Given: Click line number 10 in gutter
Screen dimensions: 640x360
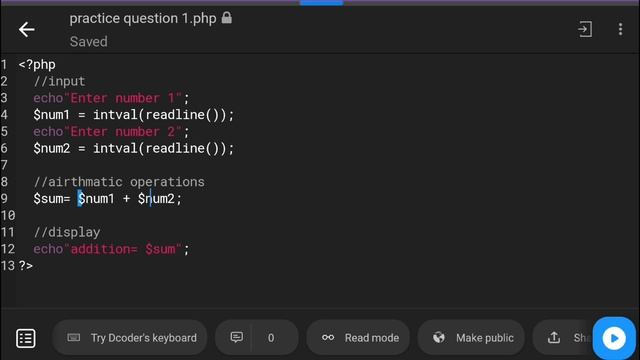Looking at the screenshot, I should pyautogui.click(x=8, y=215).
